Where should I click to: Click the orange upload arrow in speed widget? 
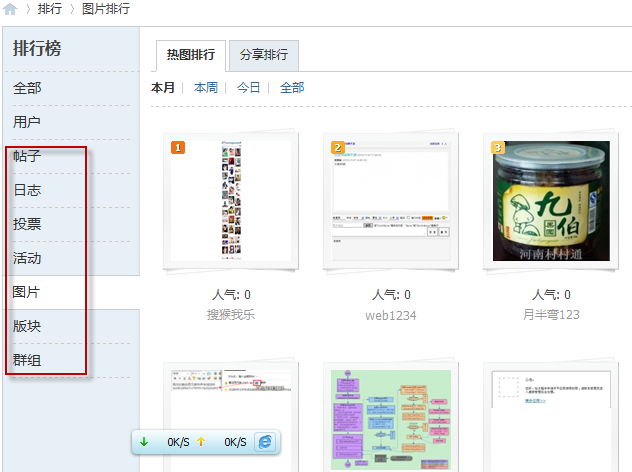click(x=201, y=442)
